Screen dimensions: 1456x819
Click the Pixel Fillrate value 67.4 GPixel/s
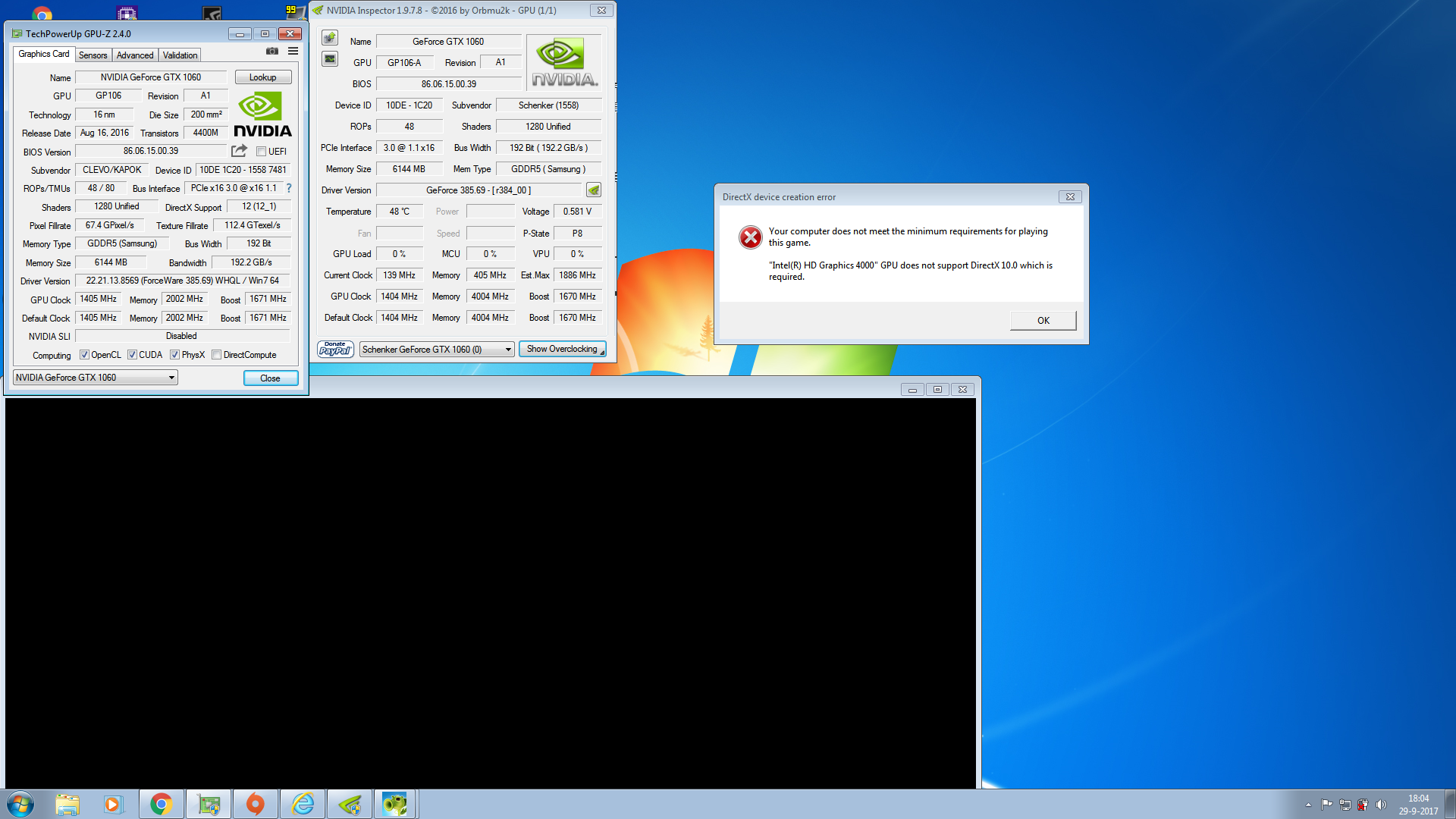(x=110, y=225)
